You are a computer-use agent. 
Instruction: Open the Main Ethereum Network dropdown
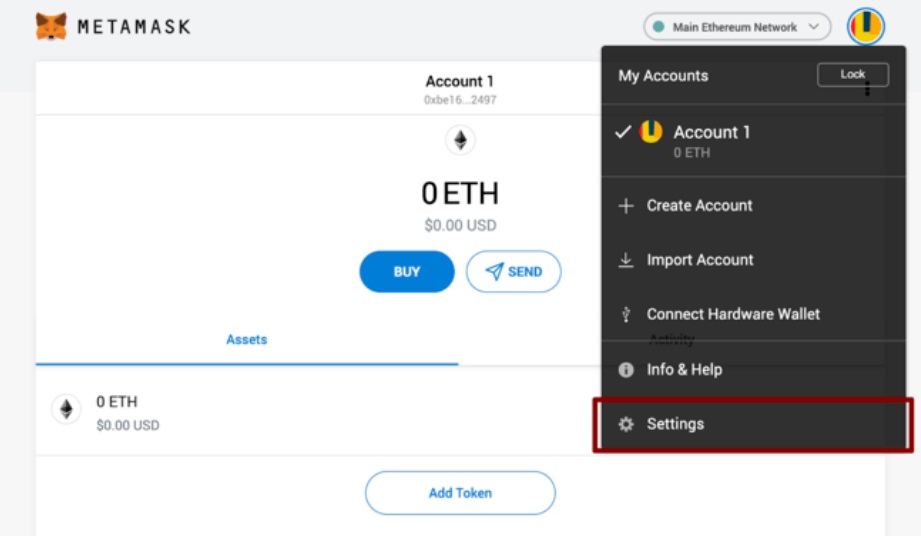737,26
